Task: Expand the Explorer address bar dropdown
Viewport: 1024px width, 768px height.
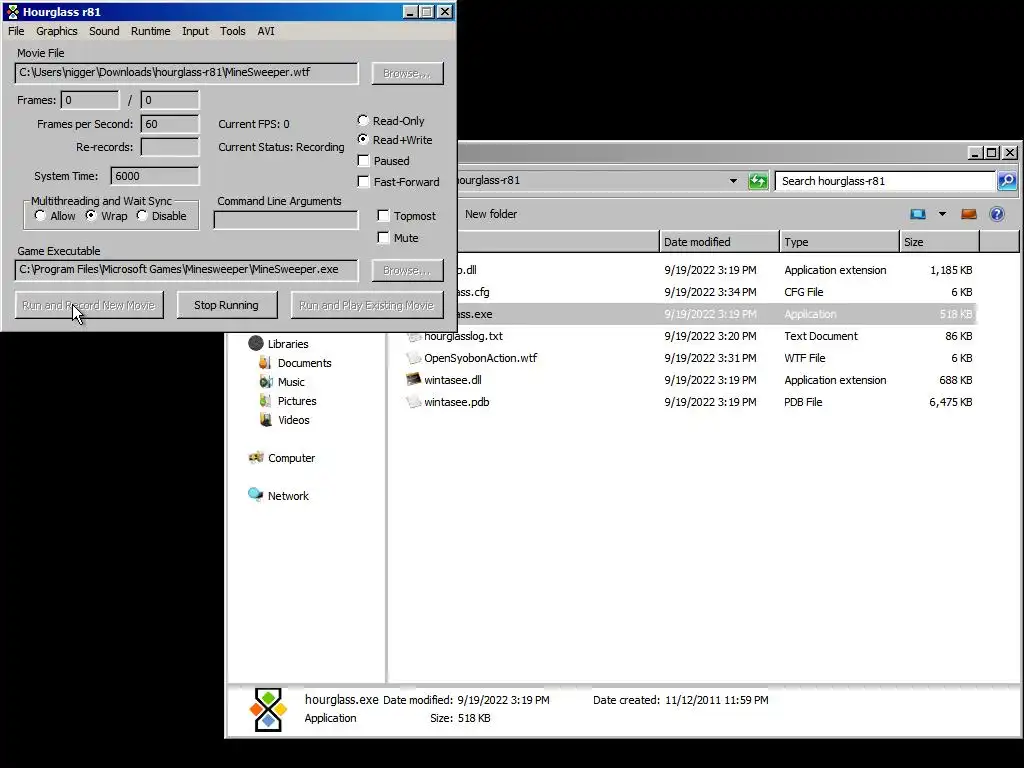Action: tap(733, 181)
